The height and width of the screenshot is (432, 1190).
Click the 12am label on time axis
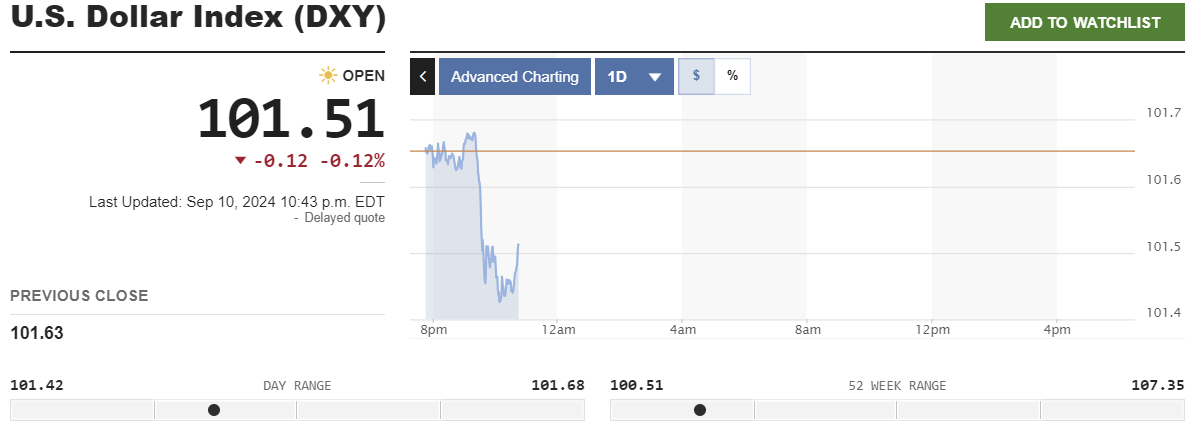[x=557, y=330]
